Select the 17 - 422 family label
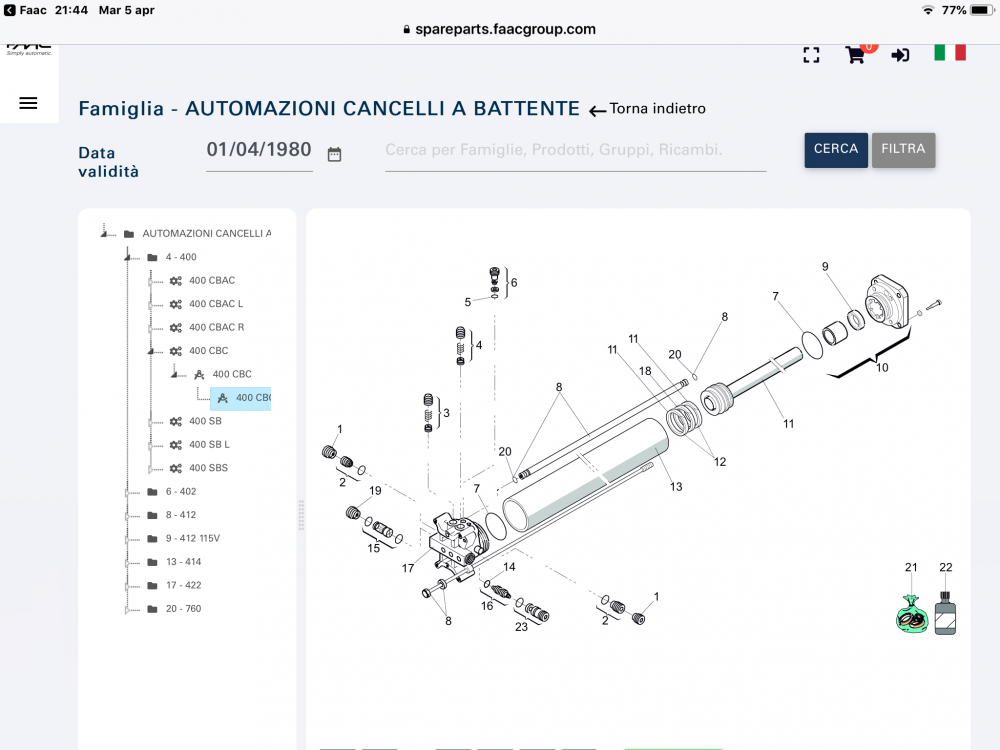The width and height of the screenshot is (1000, 750). [184, 585]
